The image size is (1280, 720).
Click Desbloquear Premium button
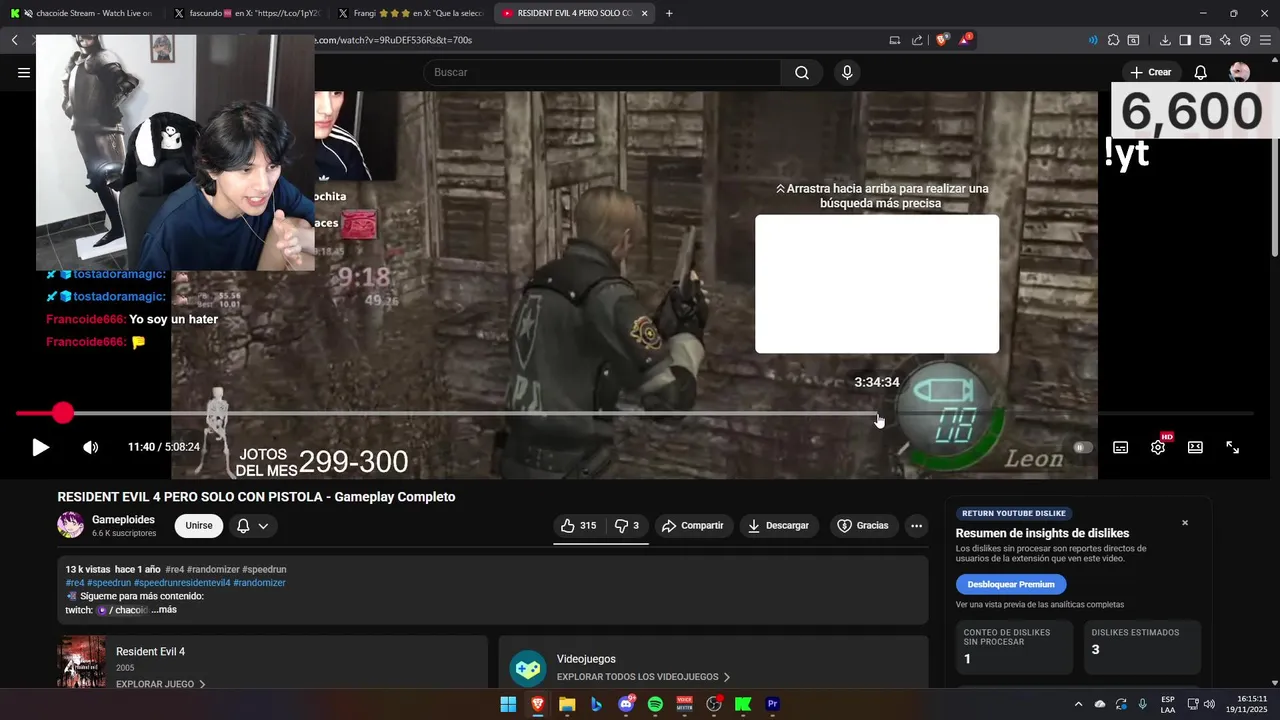[1011, 584]
